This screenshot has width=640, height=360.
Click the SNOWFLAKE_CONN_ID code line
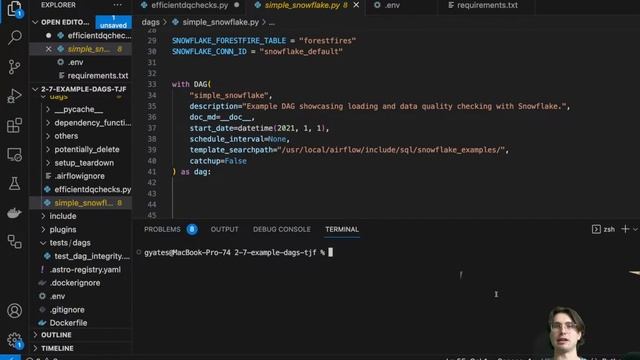coord(257,51)
